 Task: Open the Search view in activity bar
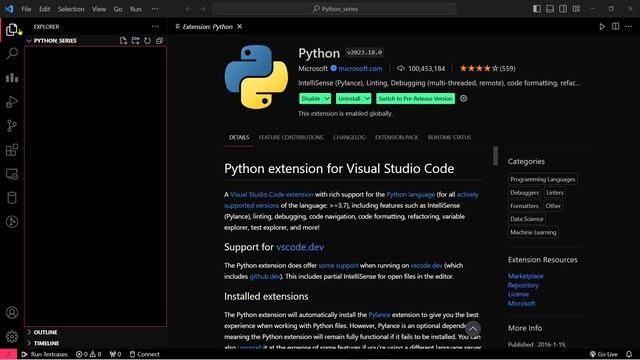[x=12, y=53]
